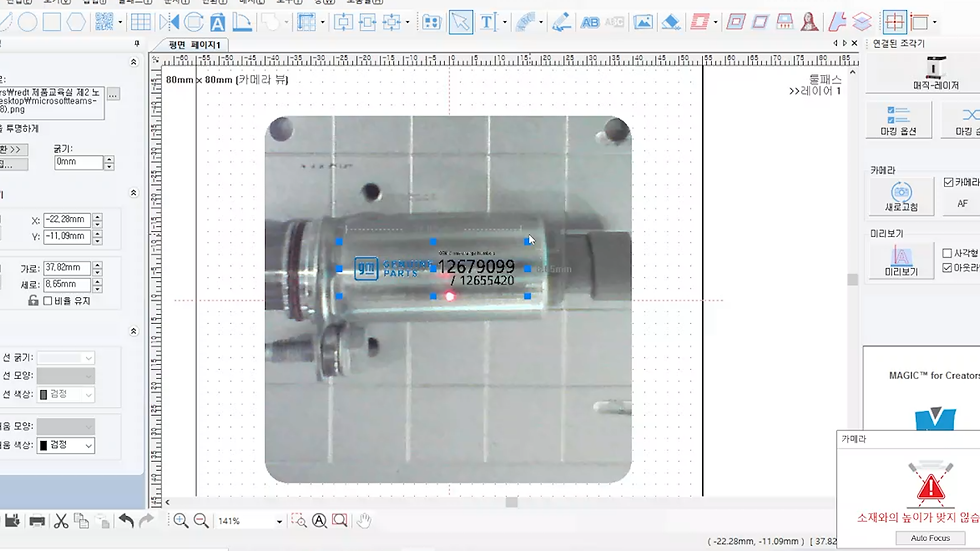
Task: Cut selection with the scissors icon
Action: (61, 520)
